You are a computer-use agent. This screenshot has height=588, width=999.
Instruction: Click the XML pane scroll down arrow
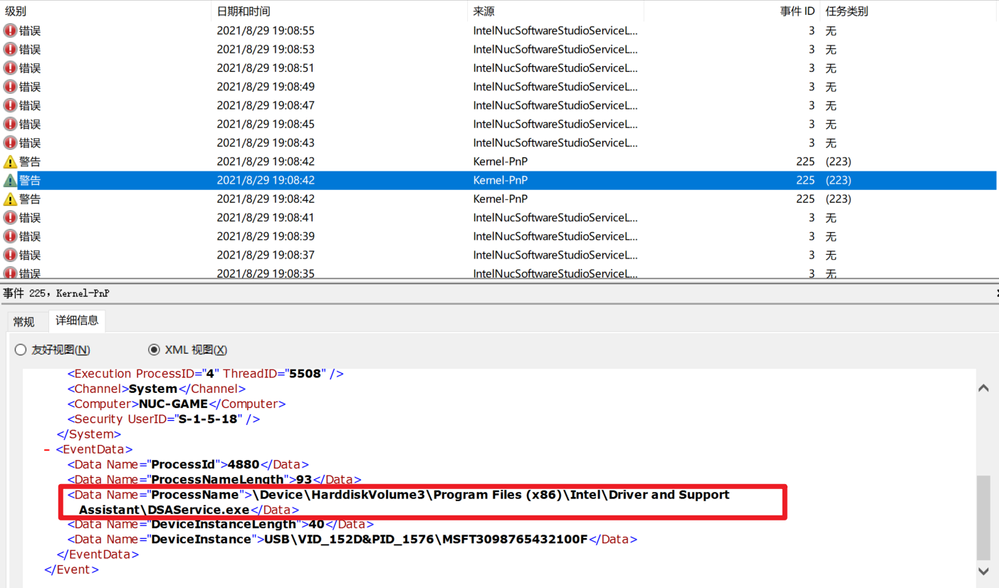984,571
